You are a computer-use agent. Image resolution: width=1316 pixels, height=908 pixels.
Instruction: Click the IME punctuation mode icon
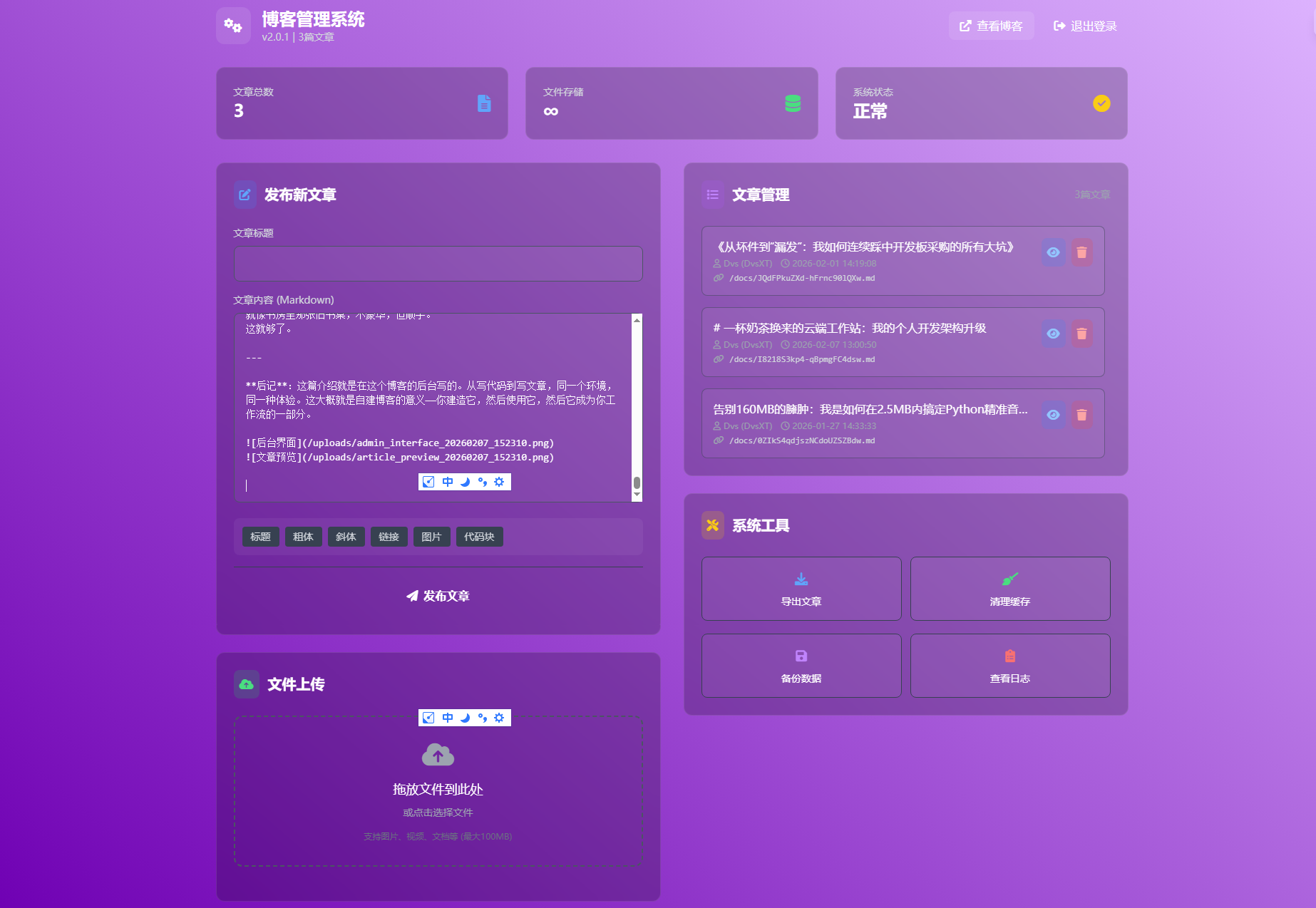[x=483, y=482]
